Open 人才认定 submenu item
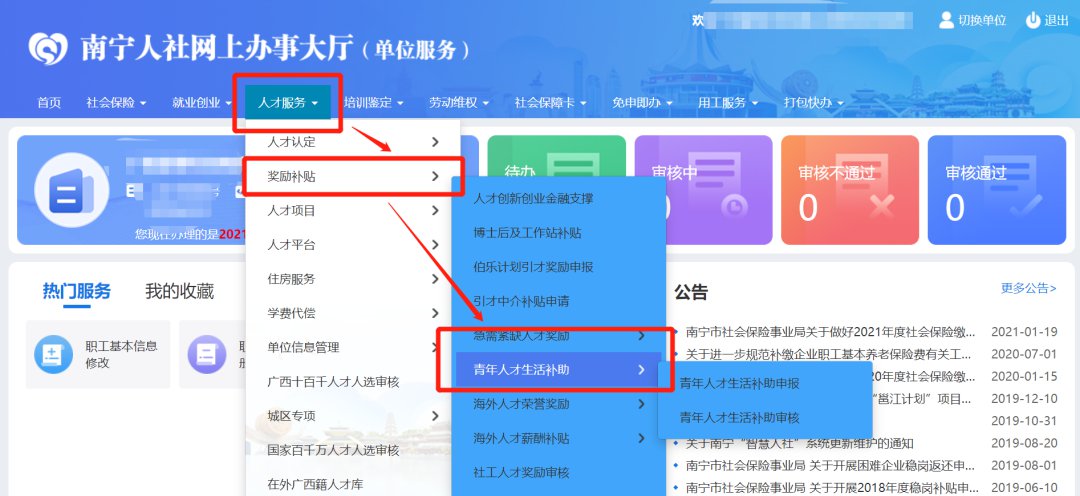1080x496 pixels. (x=352, y=142)
